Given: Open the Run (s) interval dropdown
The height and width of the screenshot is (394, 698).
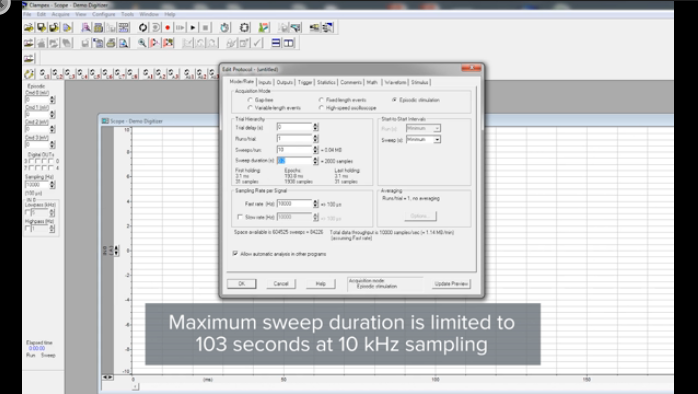Looking at the screenshot, I should coord(437,128).
